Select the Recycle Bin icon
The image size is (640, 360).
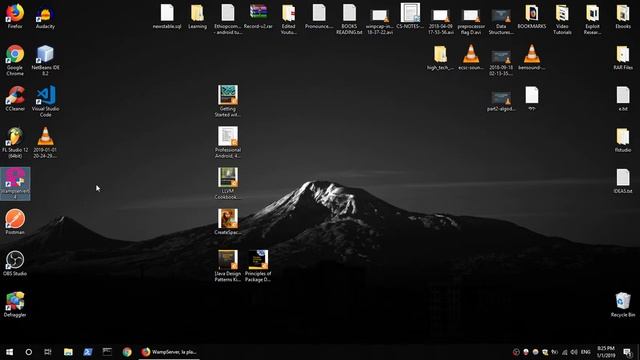pos(623,304)
